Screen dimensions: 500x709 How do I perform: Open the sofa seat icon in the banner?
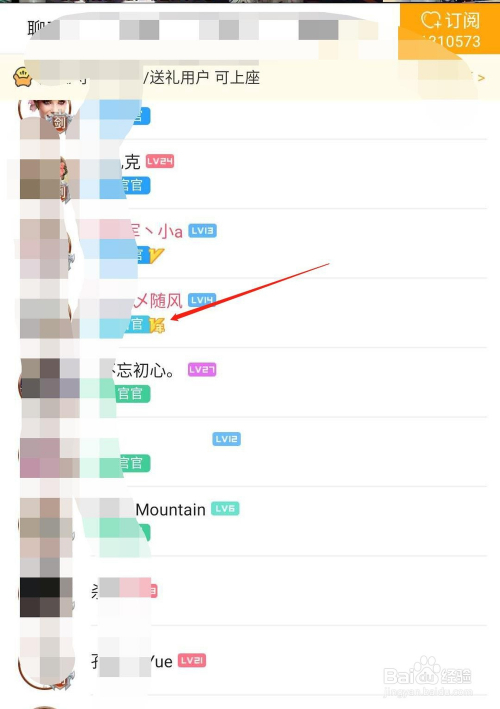coord(23,77)
